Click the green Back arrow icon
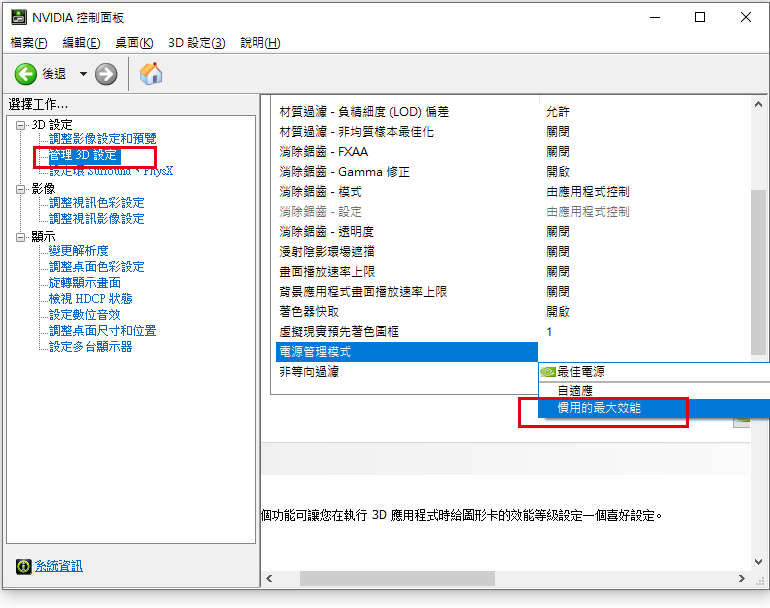Image resolution: width=770 pixels, height=608 pixels. 26,74
